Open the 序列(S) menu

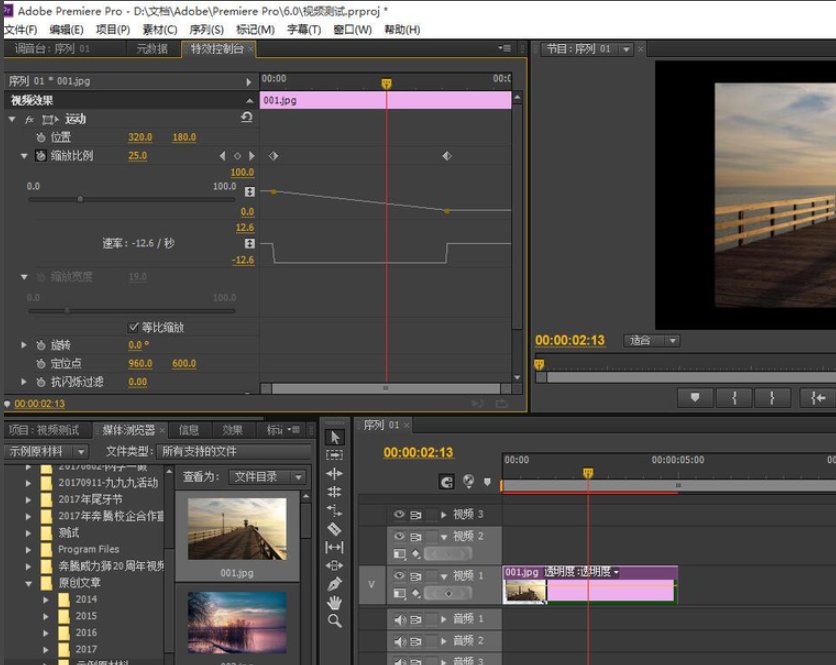click(205, 30)
